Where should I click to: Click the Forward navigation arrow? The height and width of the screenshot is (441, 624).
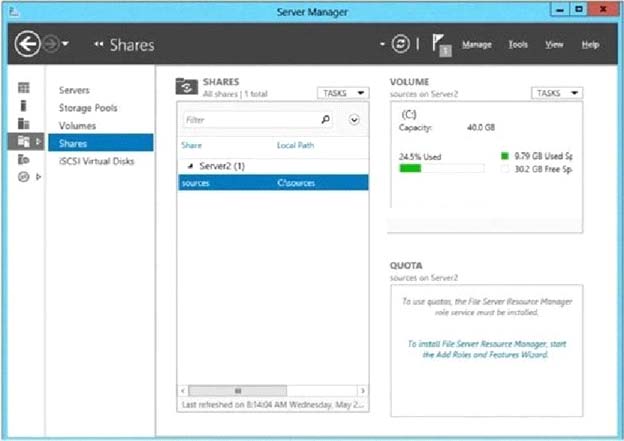[x=49, y=44]
